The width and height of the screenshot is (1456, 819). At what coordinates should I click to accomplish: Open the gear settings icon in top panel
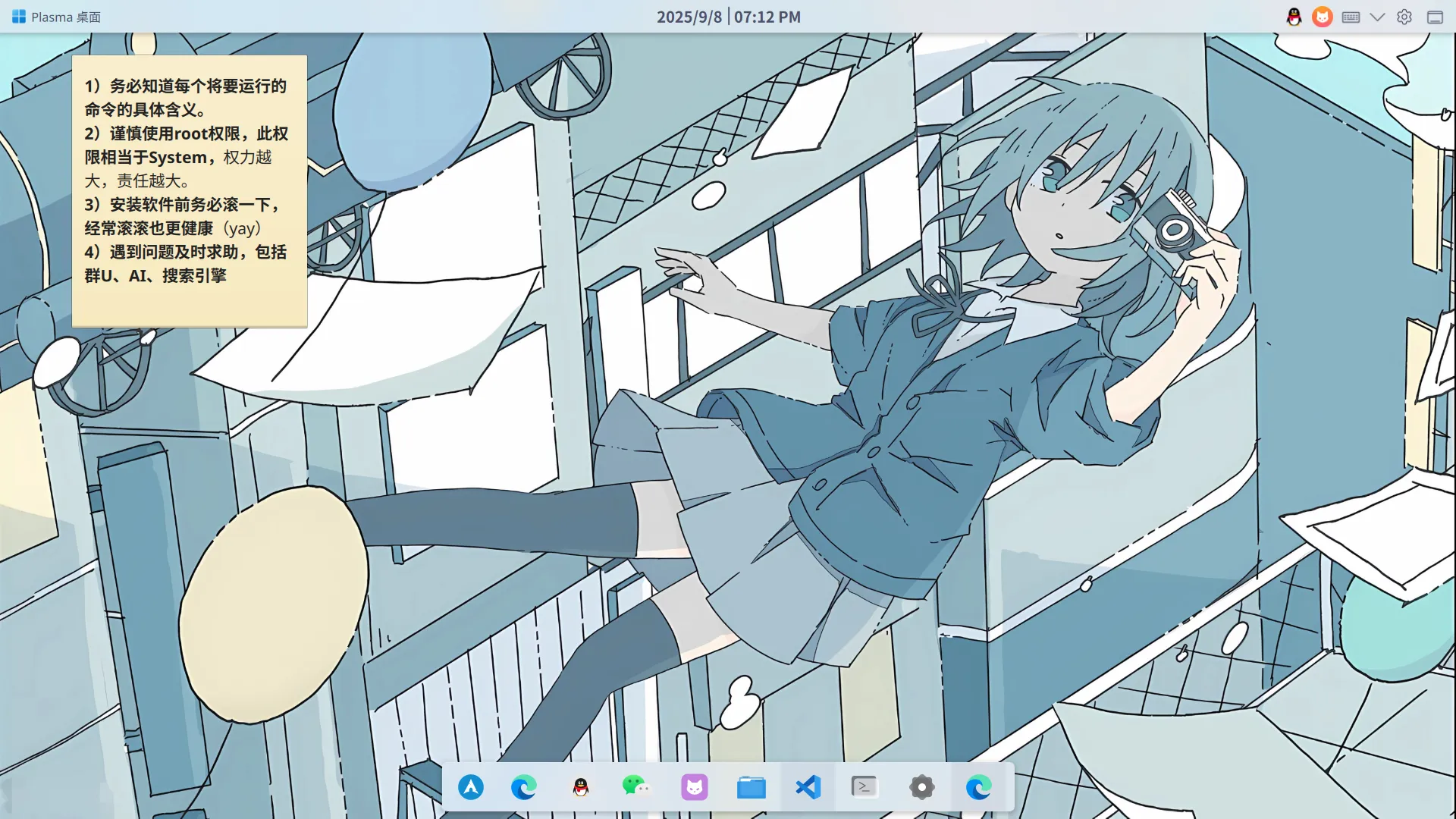click(1404, 17)
